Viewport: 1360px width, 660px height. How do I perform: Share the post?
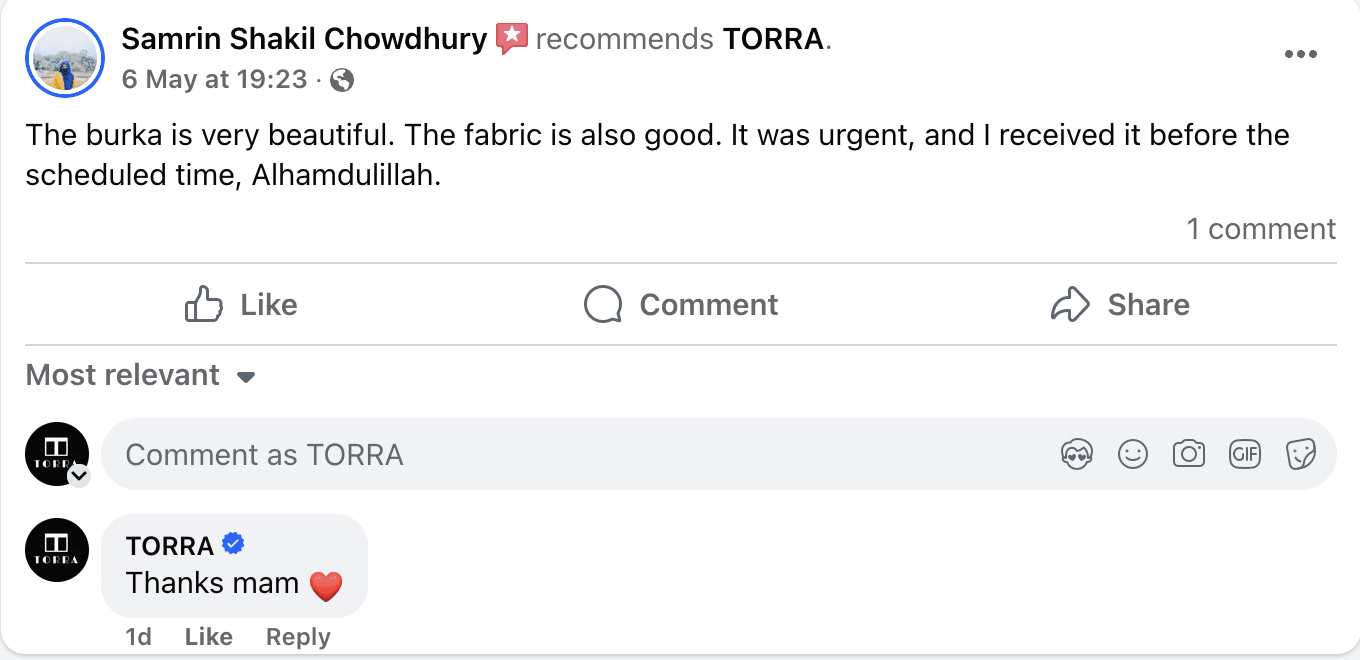1120,304
